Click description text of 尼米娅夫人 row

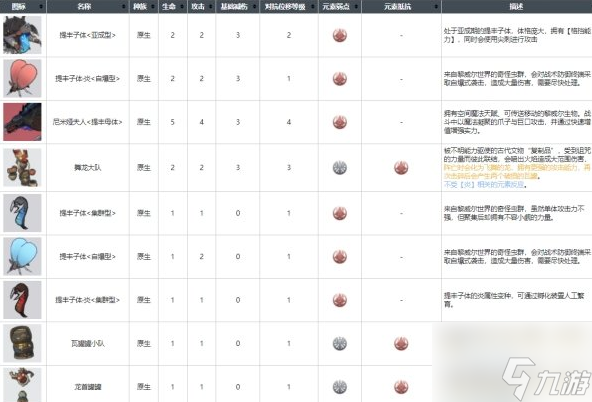tap(517, 122)
